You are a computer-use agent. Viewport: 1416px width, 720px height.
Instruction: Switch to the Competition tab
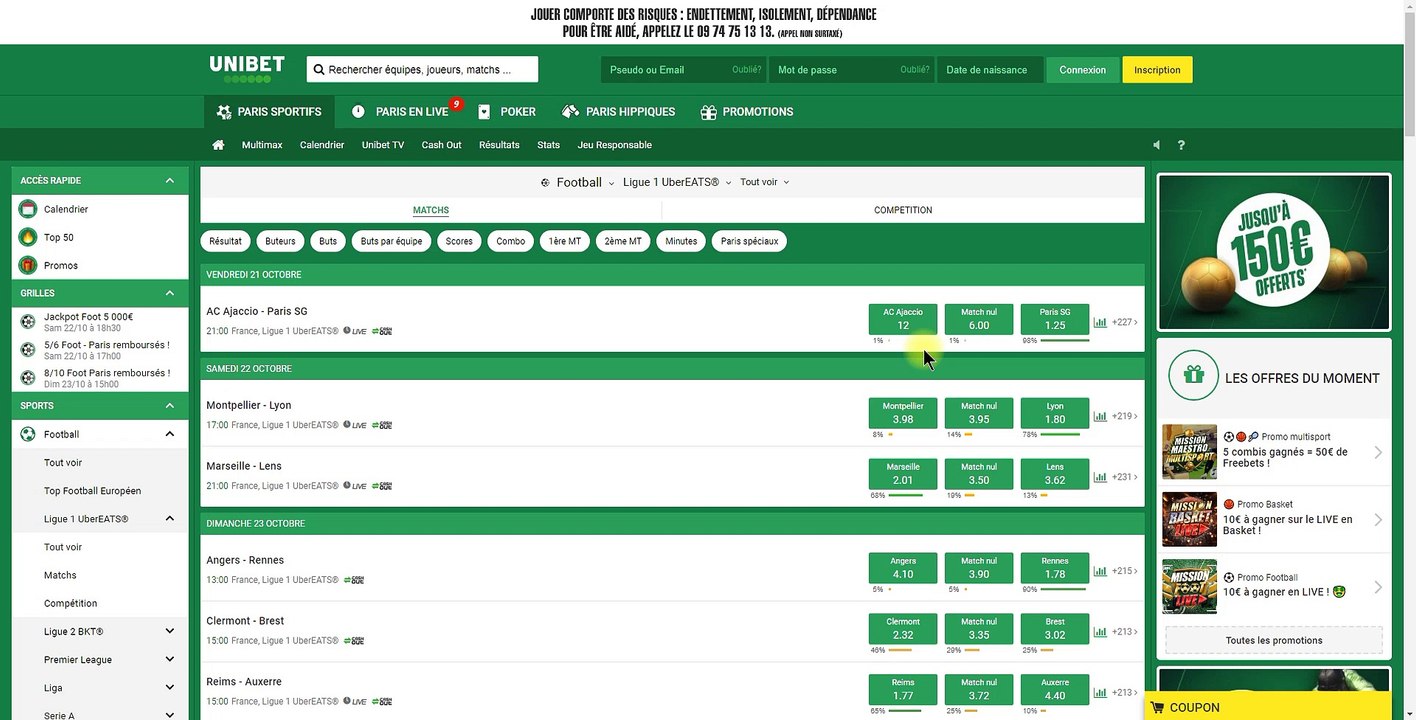[x=903, y=210]
